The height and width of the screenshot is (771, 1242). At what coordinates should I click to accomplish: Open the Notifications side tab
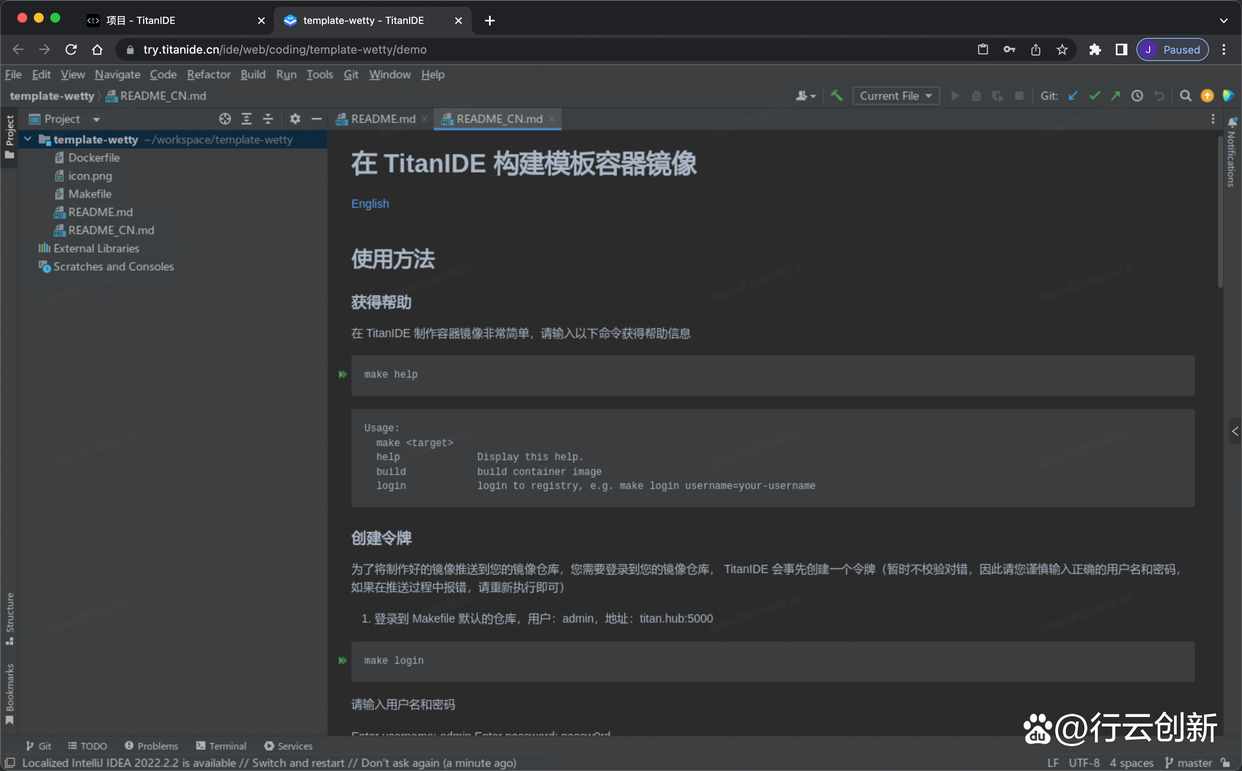(x=1231, y=152)
